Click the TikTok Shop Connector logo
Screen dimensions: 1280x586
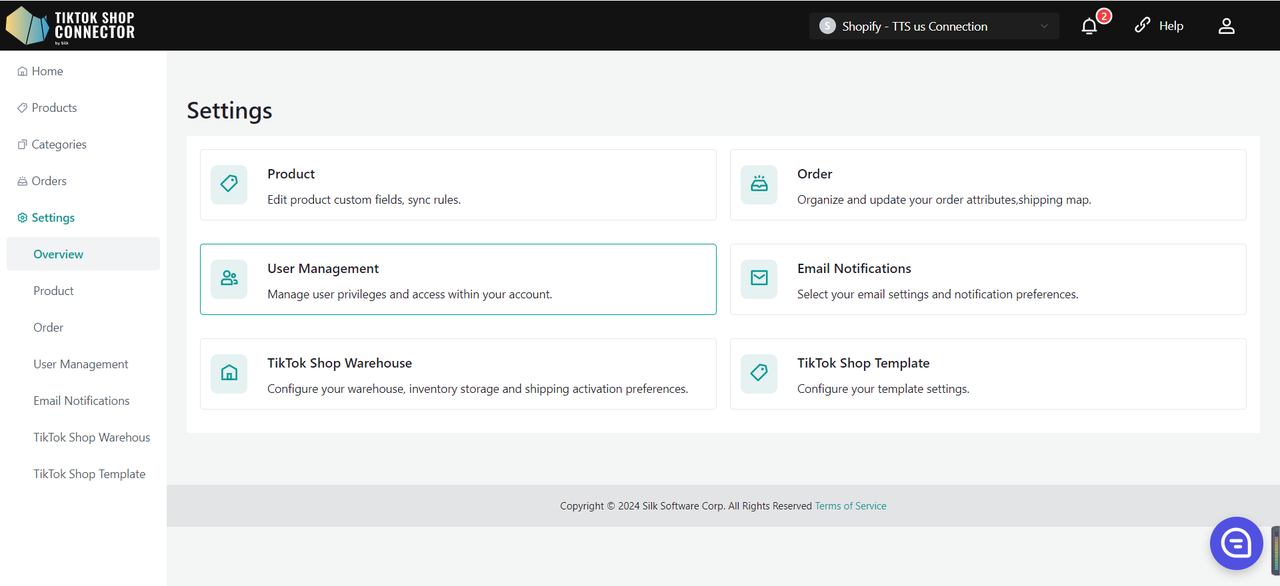click(x=70, y=26)
